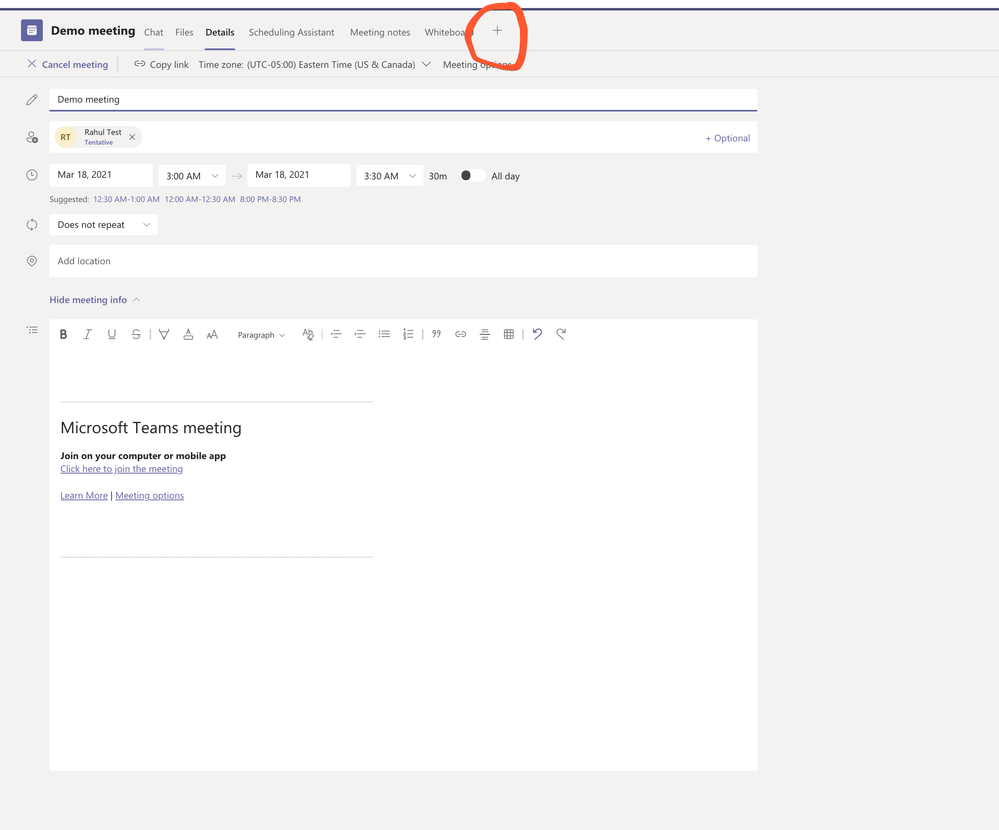Click the meeting title input field
999x830 pixels.
(x=403, y=100)
